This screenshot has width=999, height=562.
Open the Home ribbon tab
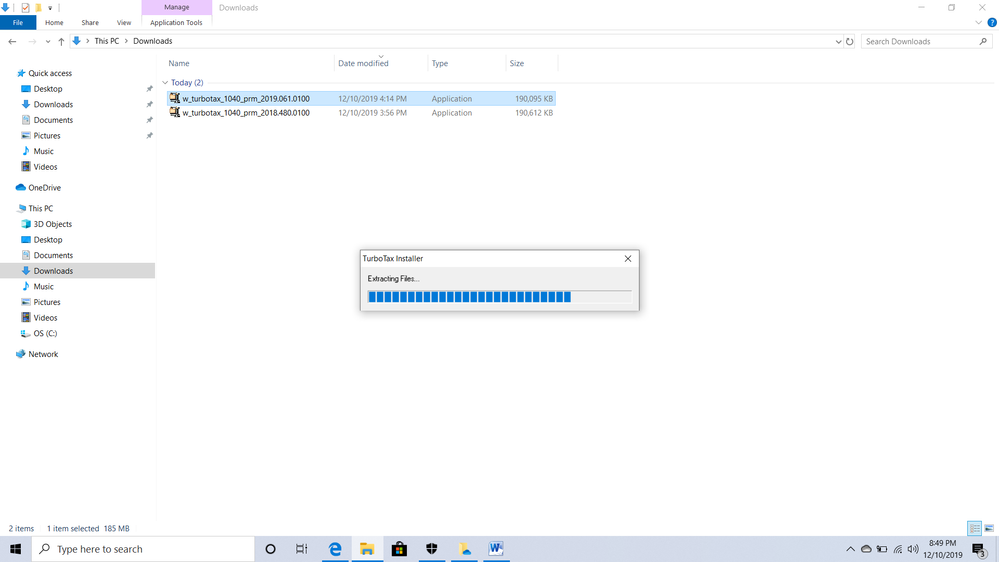pyautogui.click(x=54, y=22)
